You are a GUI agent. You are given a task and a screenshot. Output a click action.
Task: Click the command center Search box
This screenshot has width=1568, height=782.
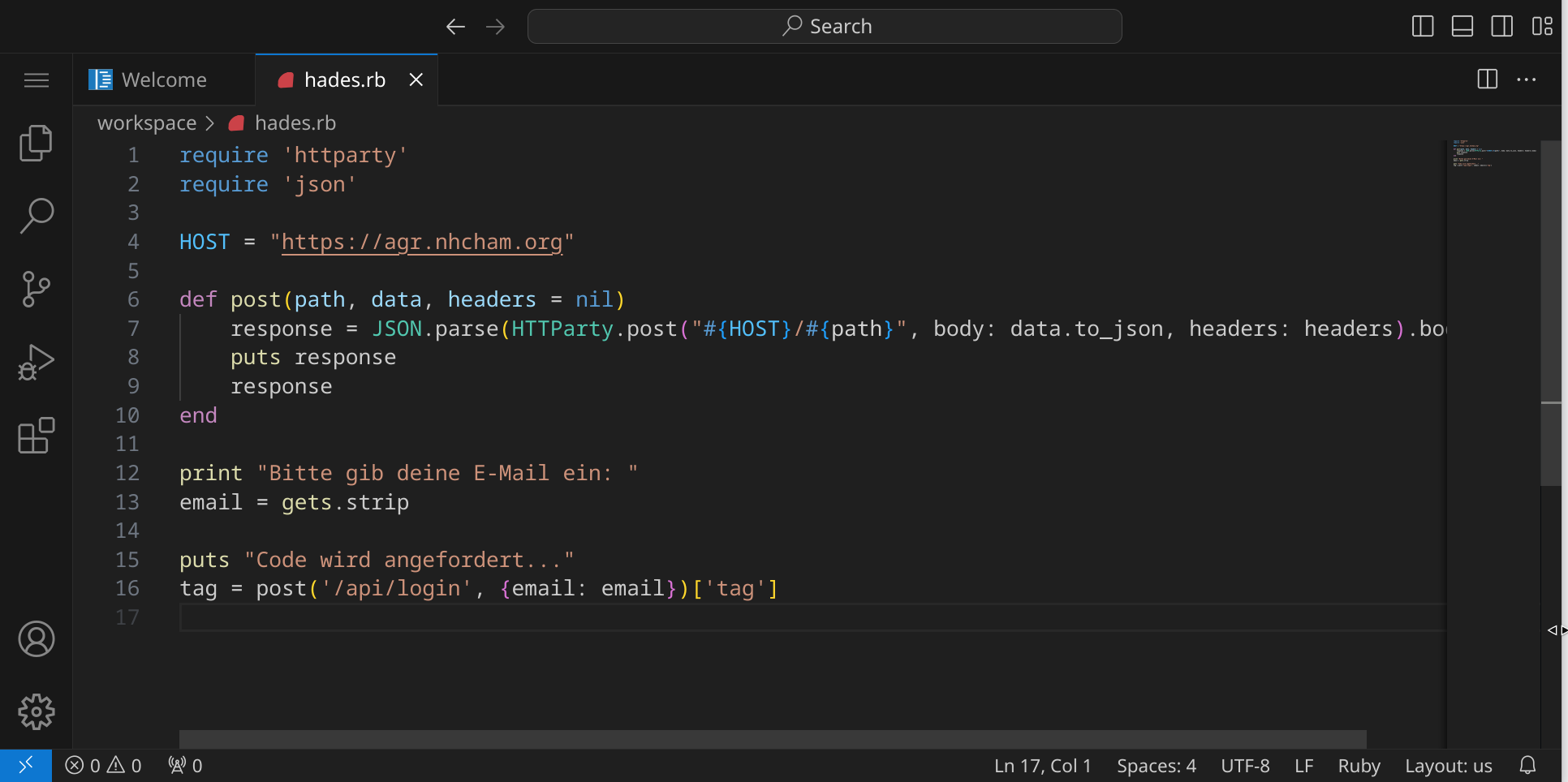(825, 27)
